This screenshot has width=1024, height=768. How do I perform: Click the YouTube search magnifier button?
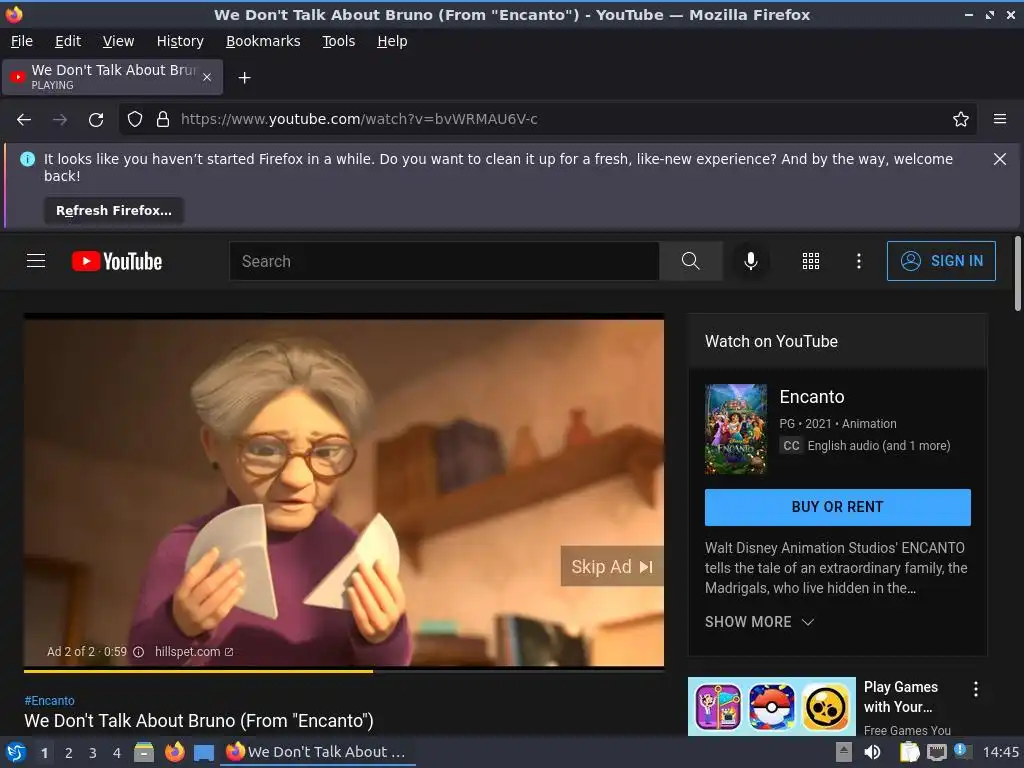690,261
